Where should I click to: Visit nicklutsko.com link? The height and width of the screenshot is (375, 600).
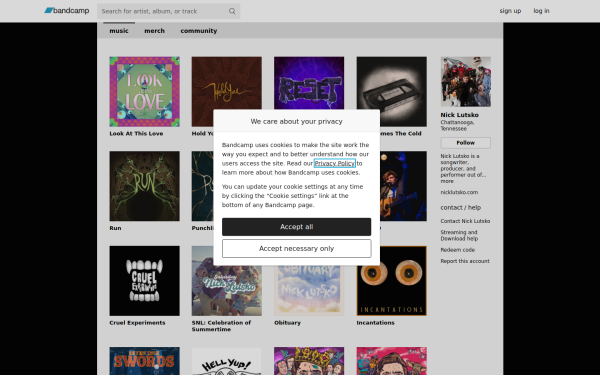tap(459, 192)
